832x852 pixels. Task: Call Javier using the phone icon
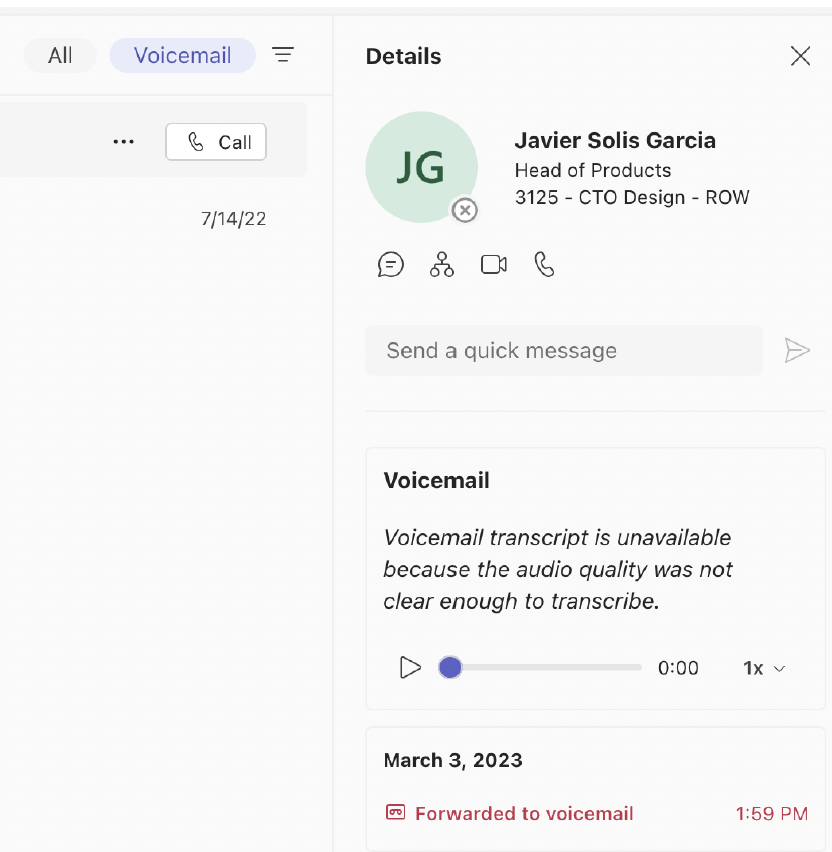pyautogui.click(x=544, y=264)
